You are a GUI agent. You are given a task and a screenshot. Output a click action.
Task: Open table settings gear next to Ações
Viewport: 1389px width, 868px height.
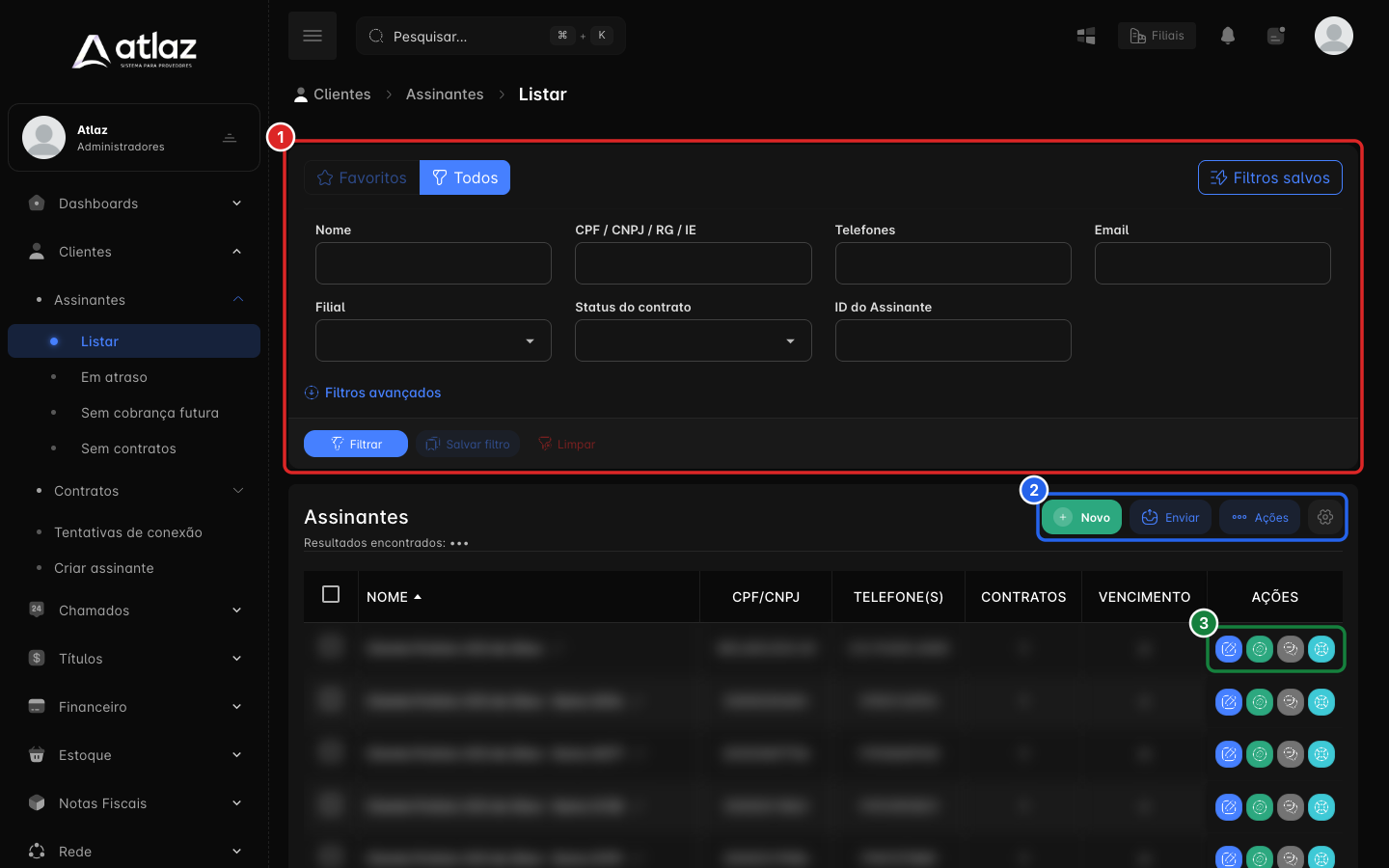click(1325, 517)
